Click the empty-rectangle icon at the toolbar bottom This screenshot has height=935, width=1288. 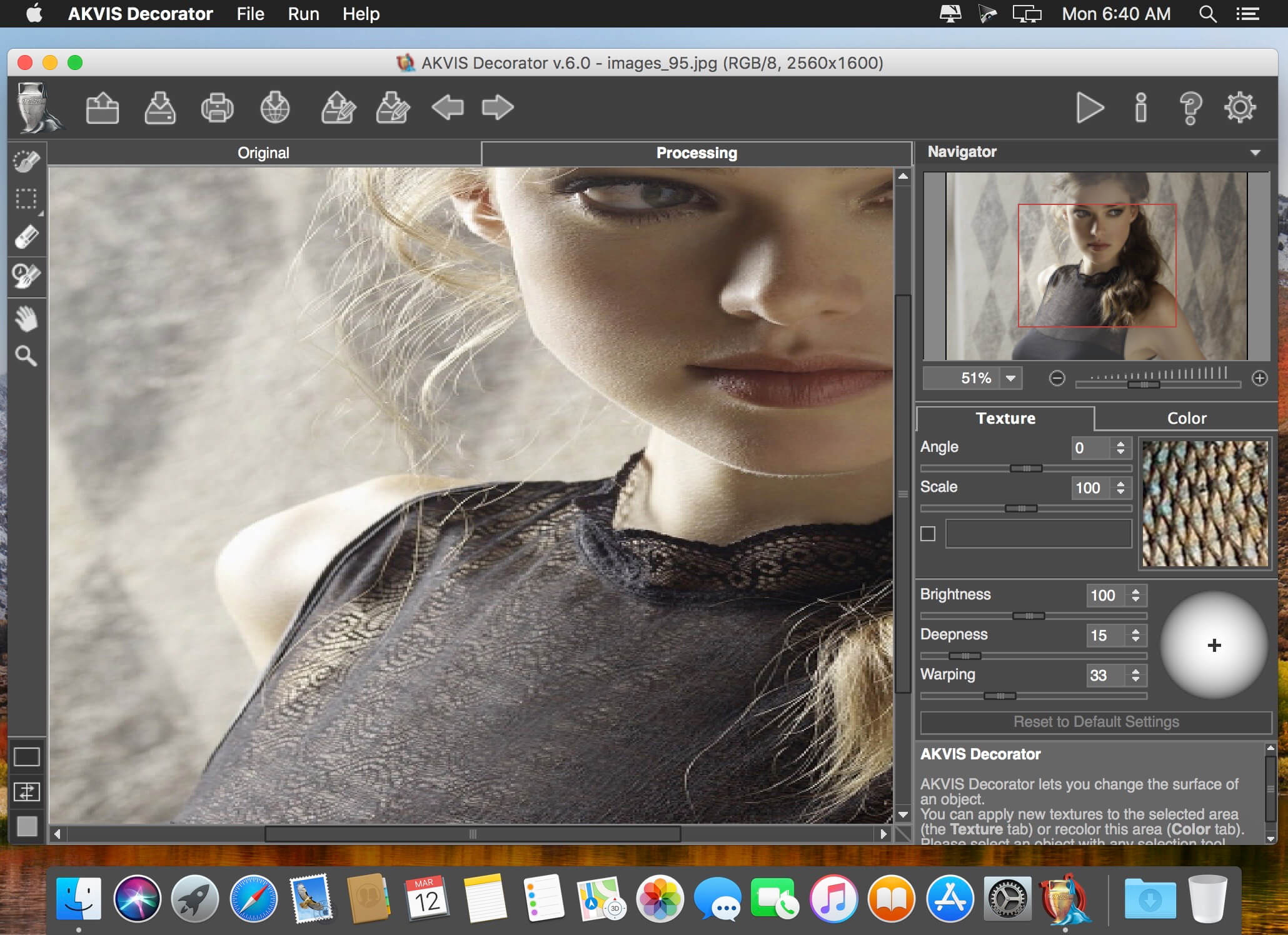point(27,757)
